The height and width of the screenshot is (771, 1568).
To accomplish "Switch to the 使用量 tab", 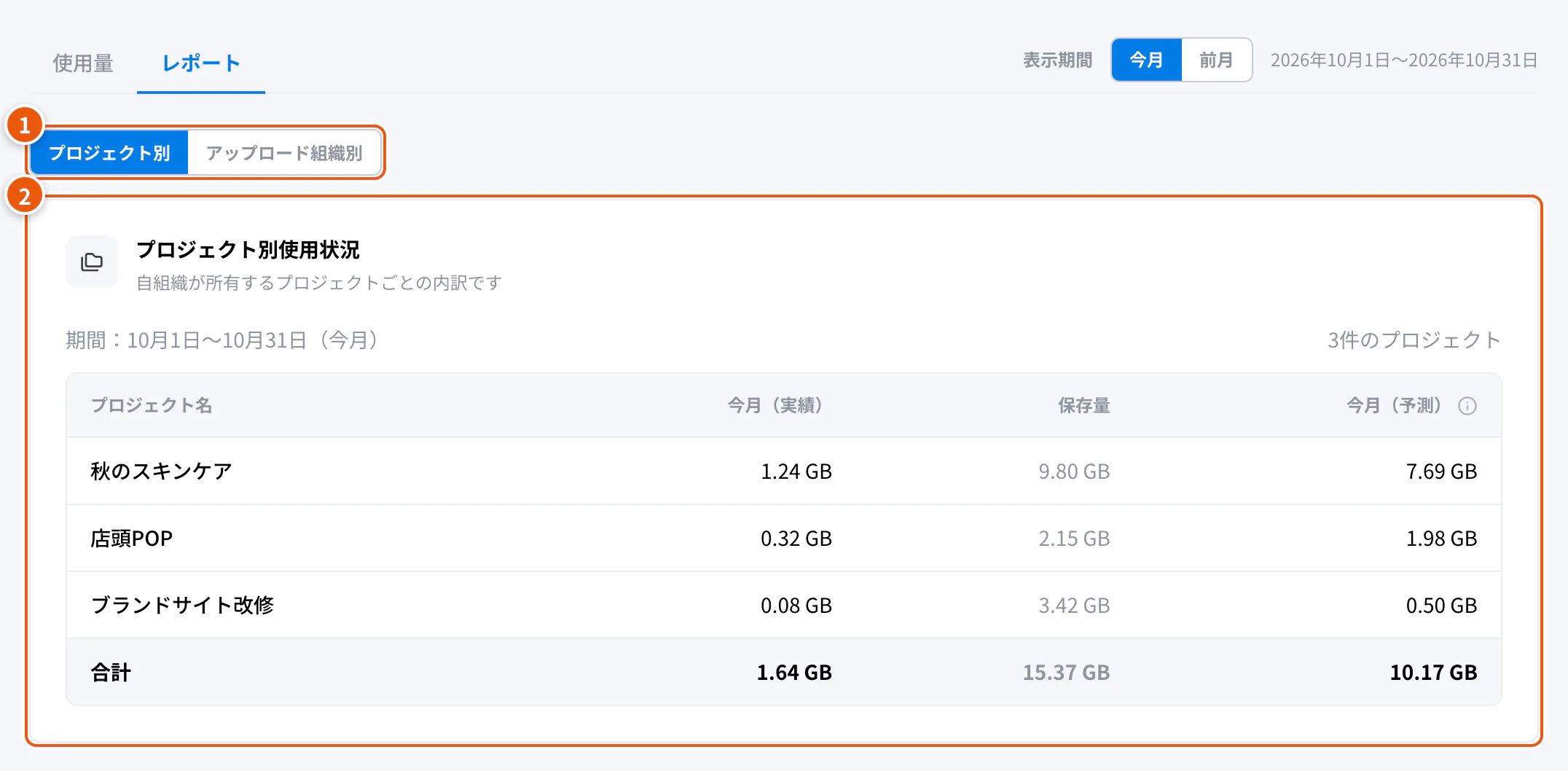I will click(x=83, y=63).
